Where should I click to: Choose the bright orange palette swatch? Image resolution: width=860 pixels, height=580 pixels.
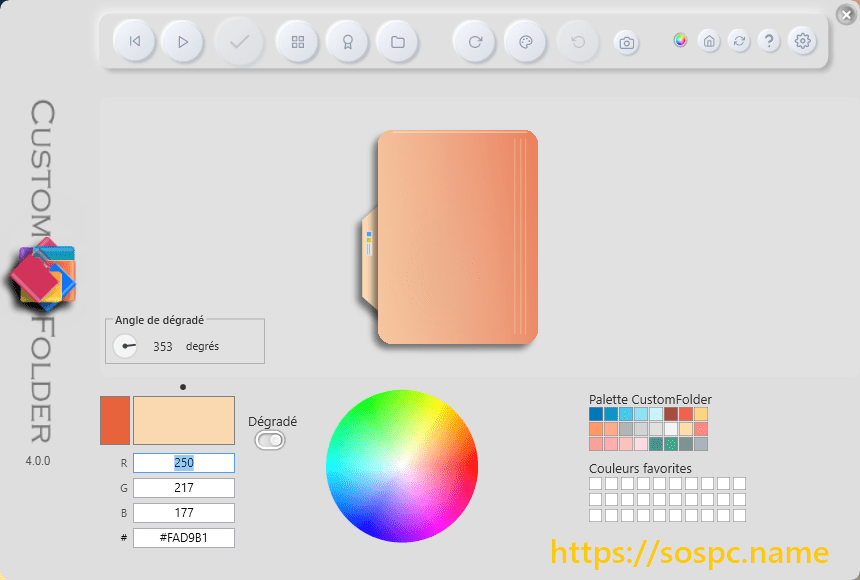(596, 429)
